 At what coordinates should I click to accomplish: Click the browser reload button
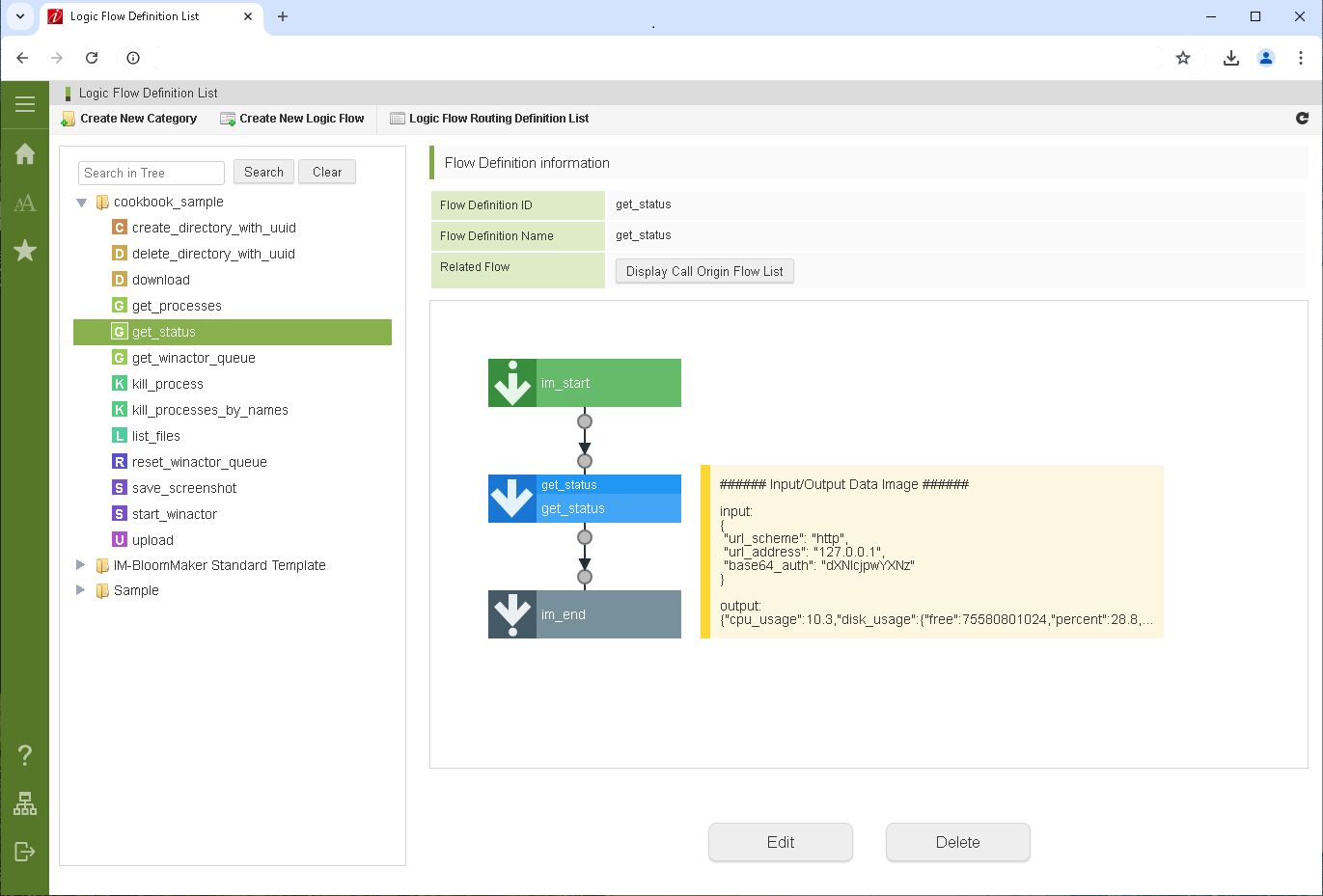(92, 58)
